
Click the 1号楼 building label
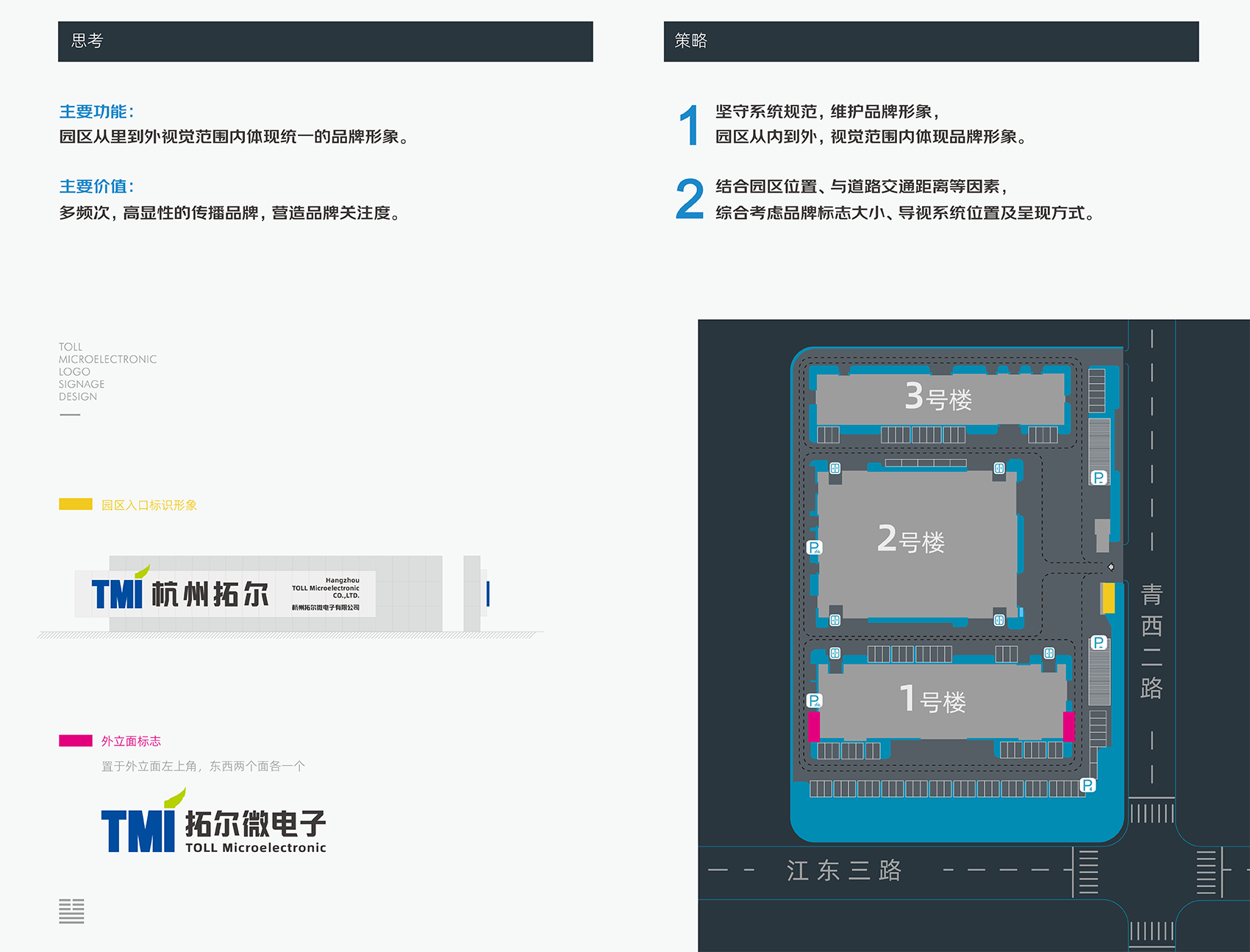932,698
